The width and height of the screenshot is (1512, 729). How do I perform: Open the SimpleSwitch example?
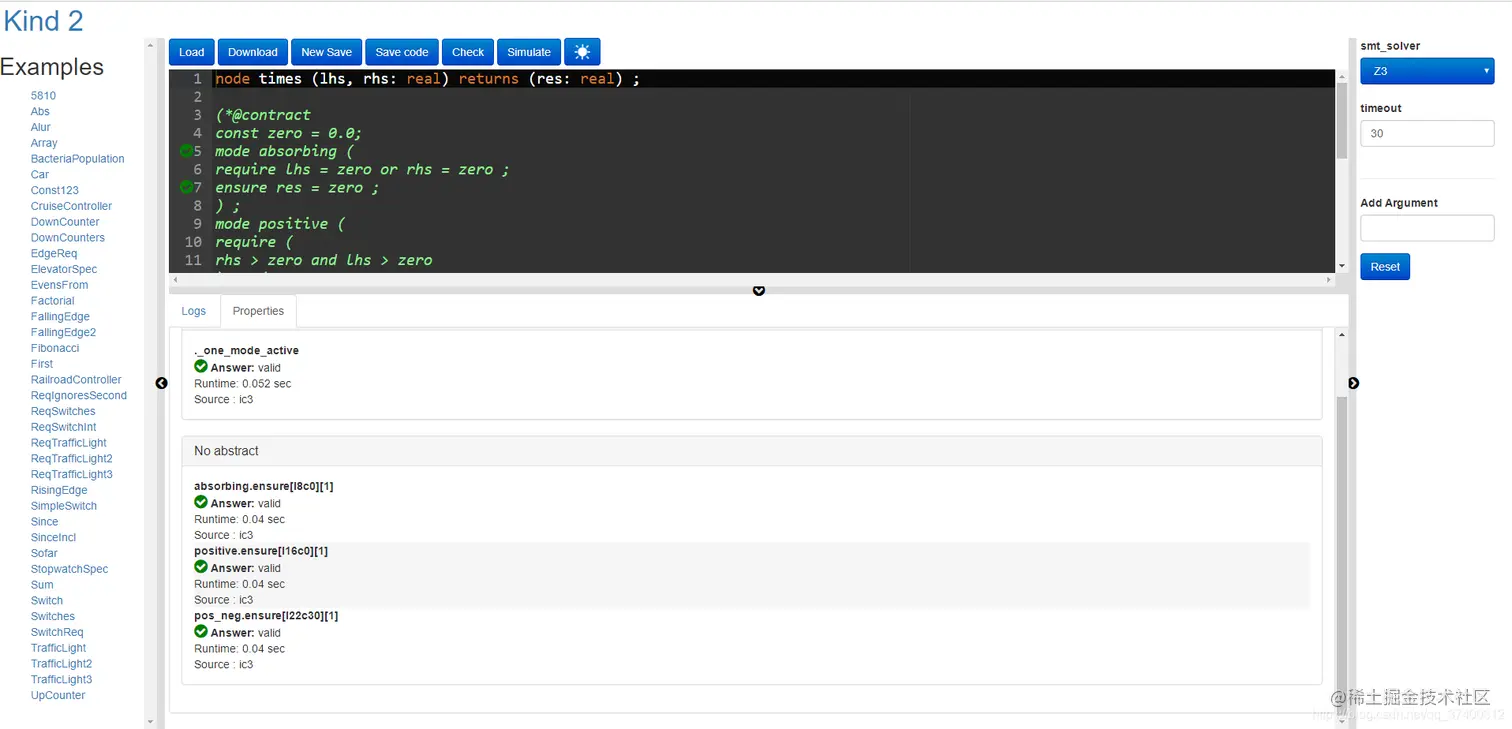pos(64,506)
